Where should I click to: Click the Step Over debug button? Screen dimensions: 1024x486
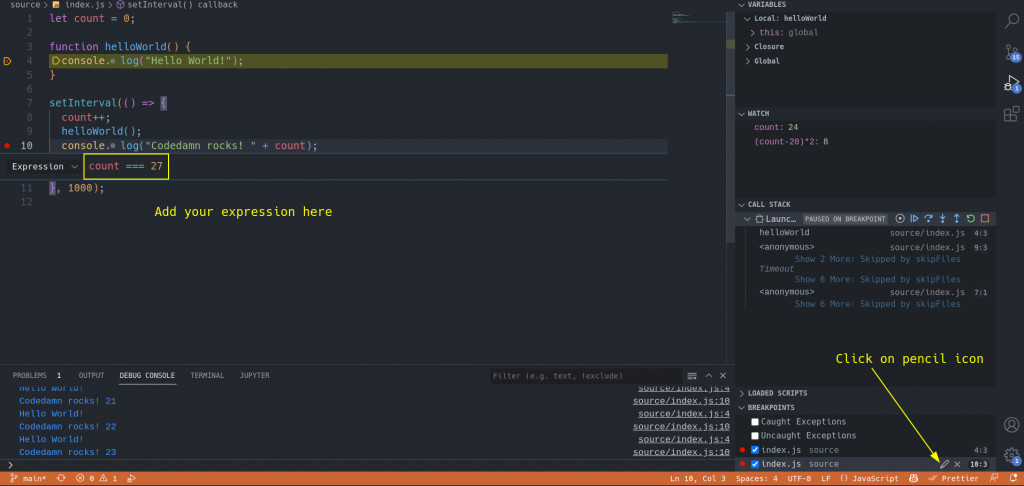pyautogui.click(x=929, y=219)
